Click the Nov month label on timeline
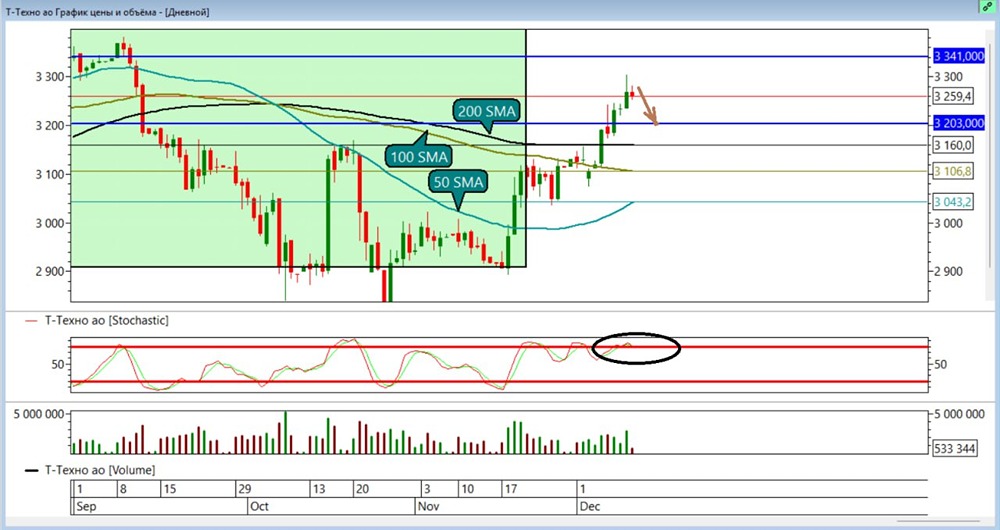 pos(428,506)
